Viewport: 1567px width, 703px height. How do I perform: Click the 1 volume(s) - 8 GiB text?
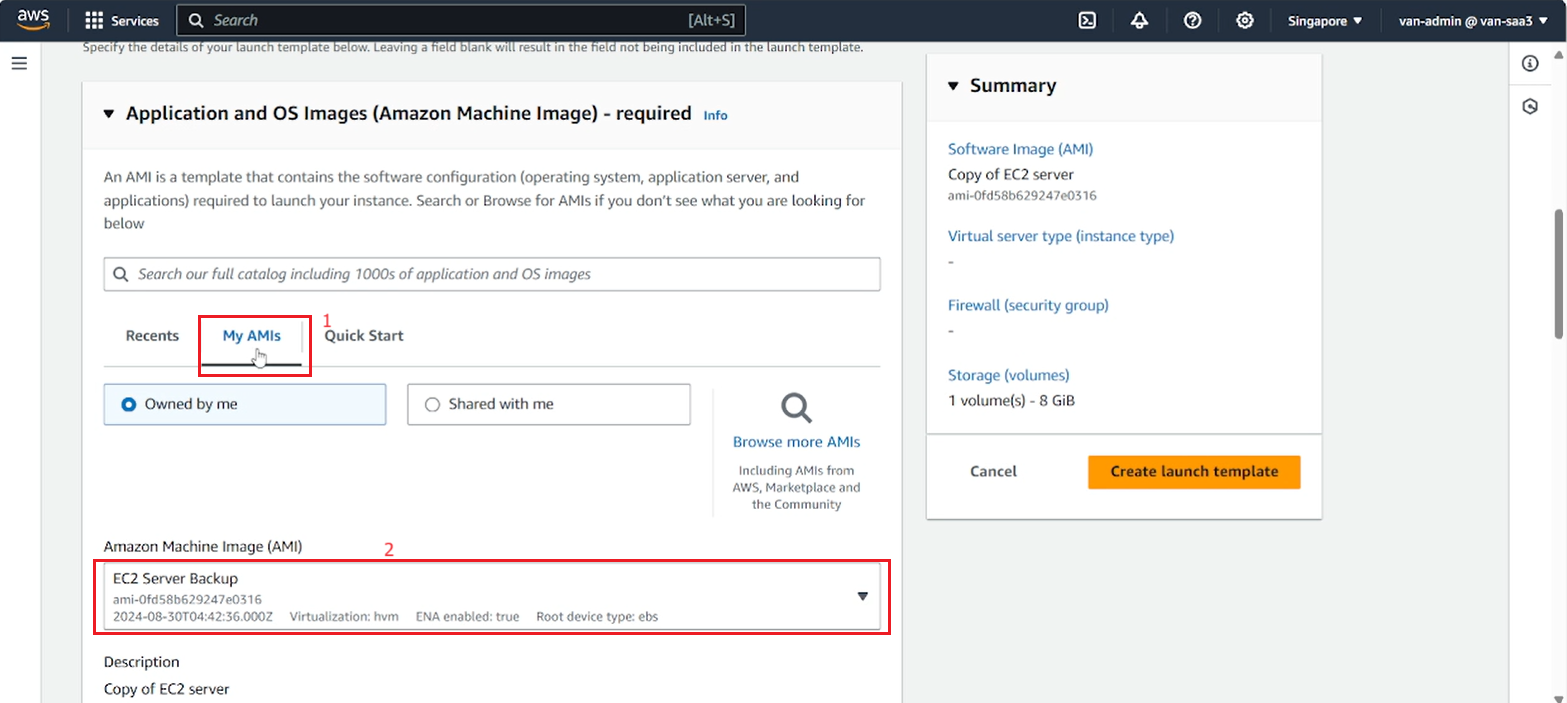click(x=1011, y=400)
